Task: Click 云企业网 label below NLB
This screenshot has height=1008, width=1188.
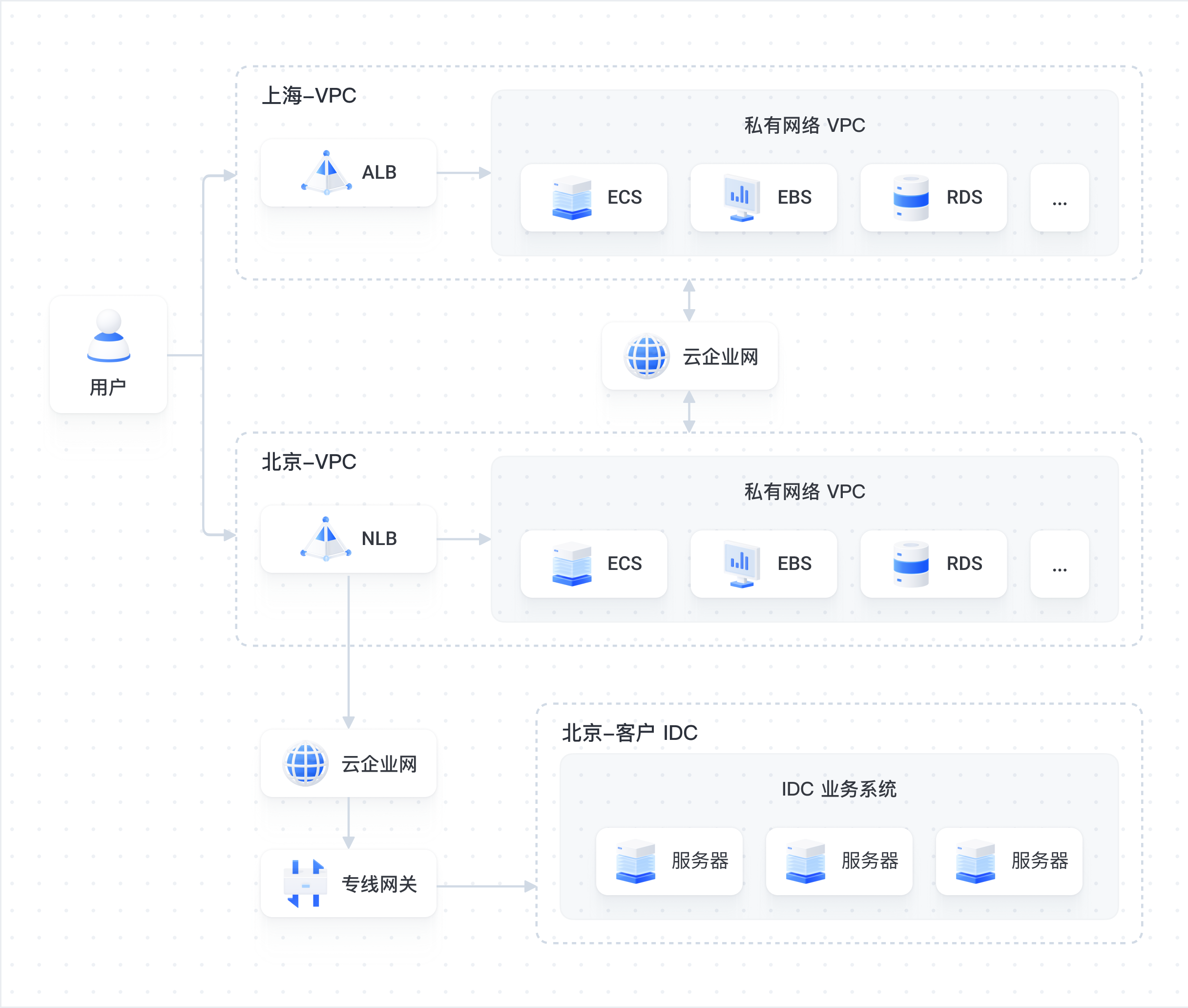Action: tap(379, 765)
